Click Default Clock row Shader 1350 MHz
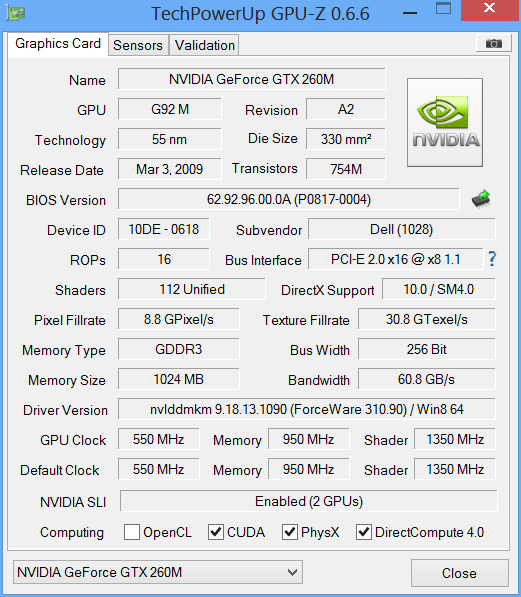521x597 pixels. [455, 469]
